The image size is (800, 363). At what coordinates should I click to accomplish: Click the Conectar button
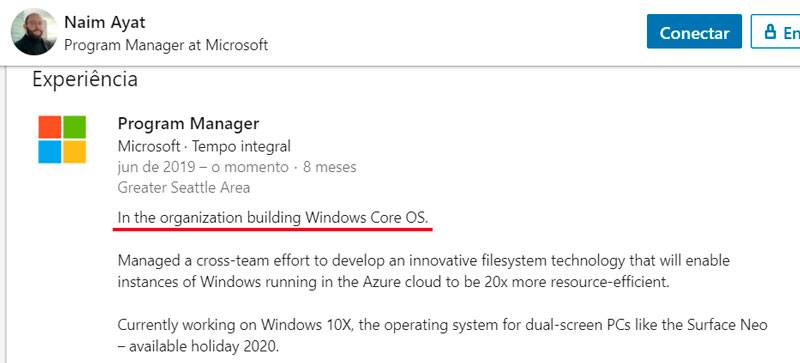pyautogui.click(x=694, y=32)
